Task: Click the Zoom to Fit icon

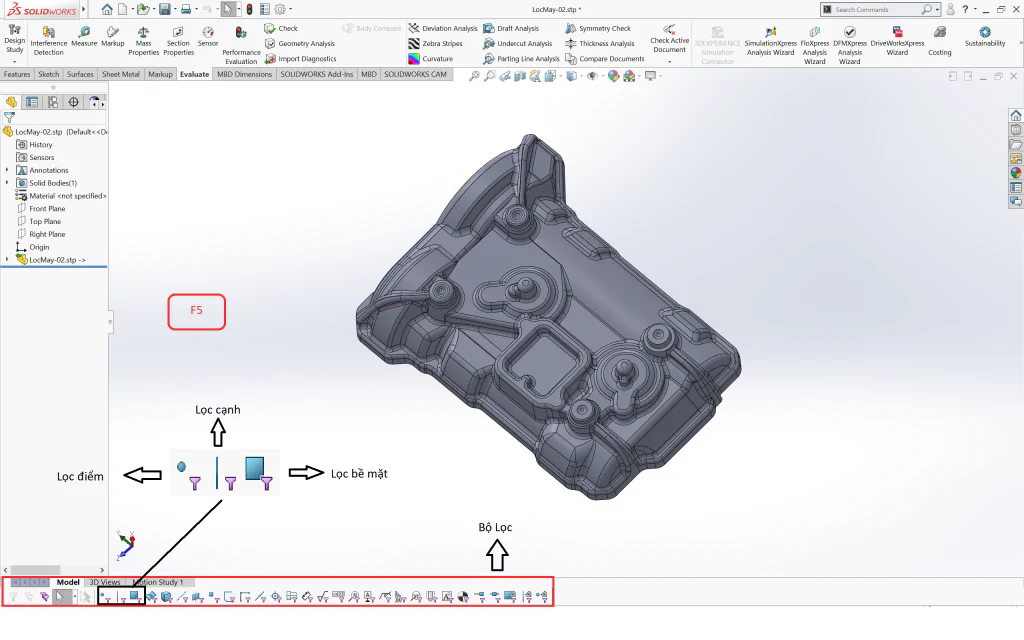Action: pyautogui.click(x=474, y=76)
